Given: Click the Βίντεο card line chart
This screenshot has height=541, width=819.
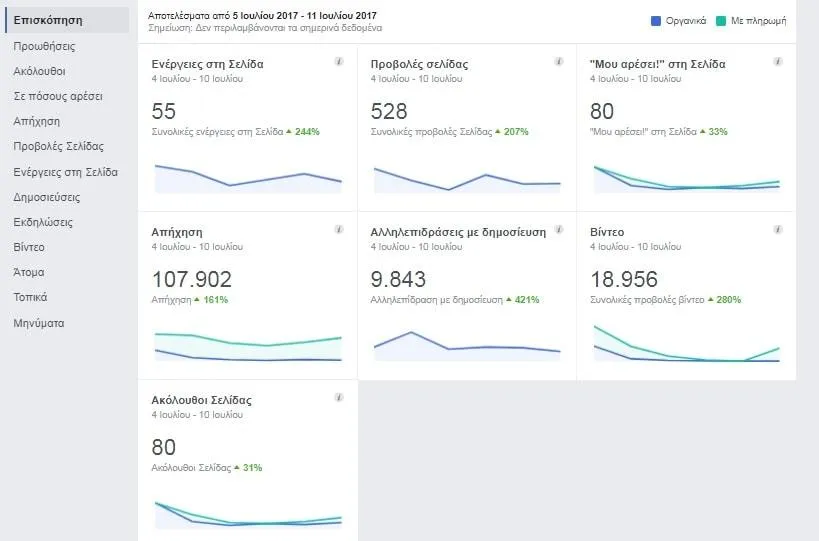Looking at the screenshot, I should [687, 344].
